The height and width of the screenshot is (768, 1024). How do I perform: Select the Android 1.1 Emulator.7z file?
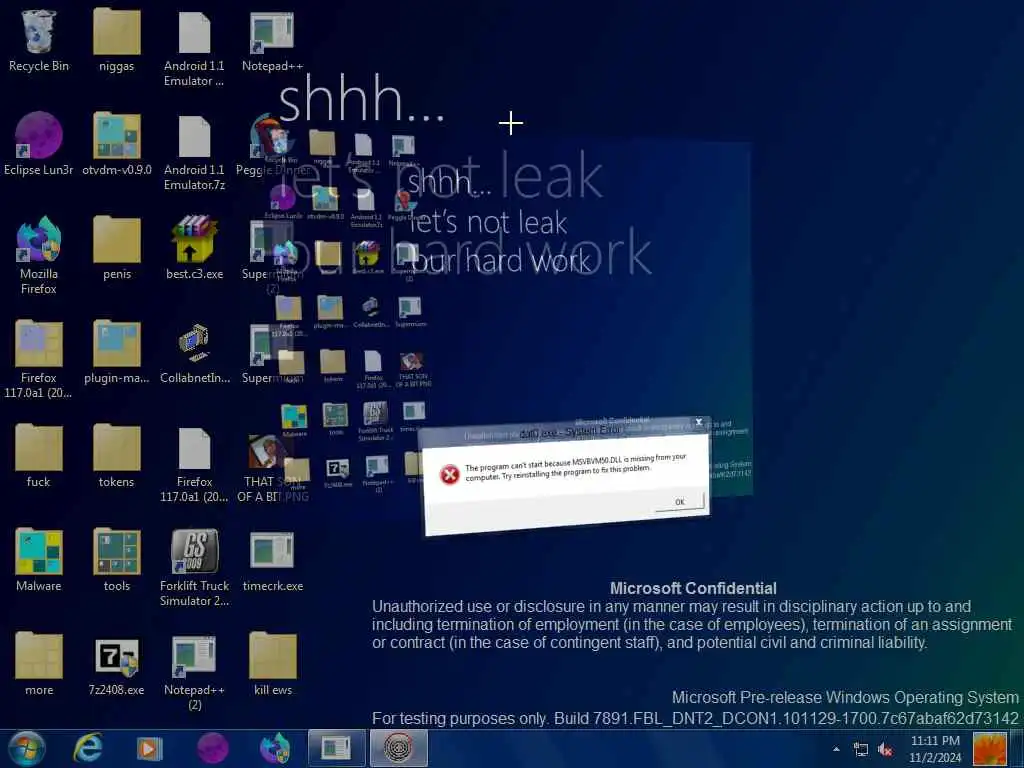pyautogui.click(x=194, y=152)
